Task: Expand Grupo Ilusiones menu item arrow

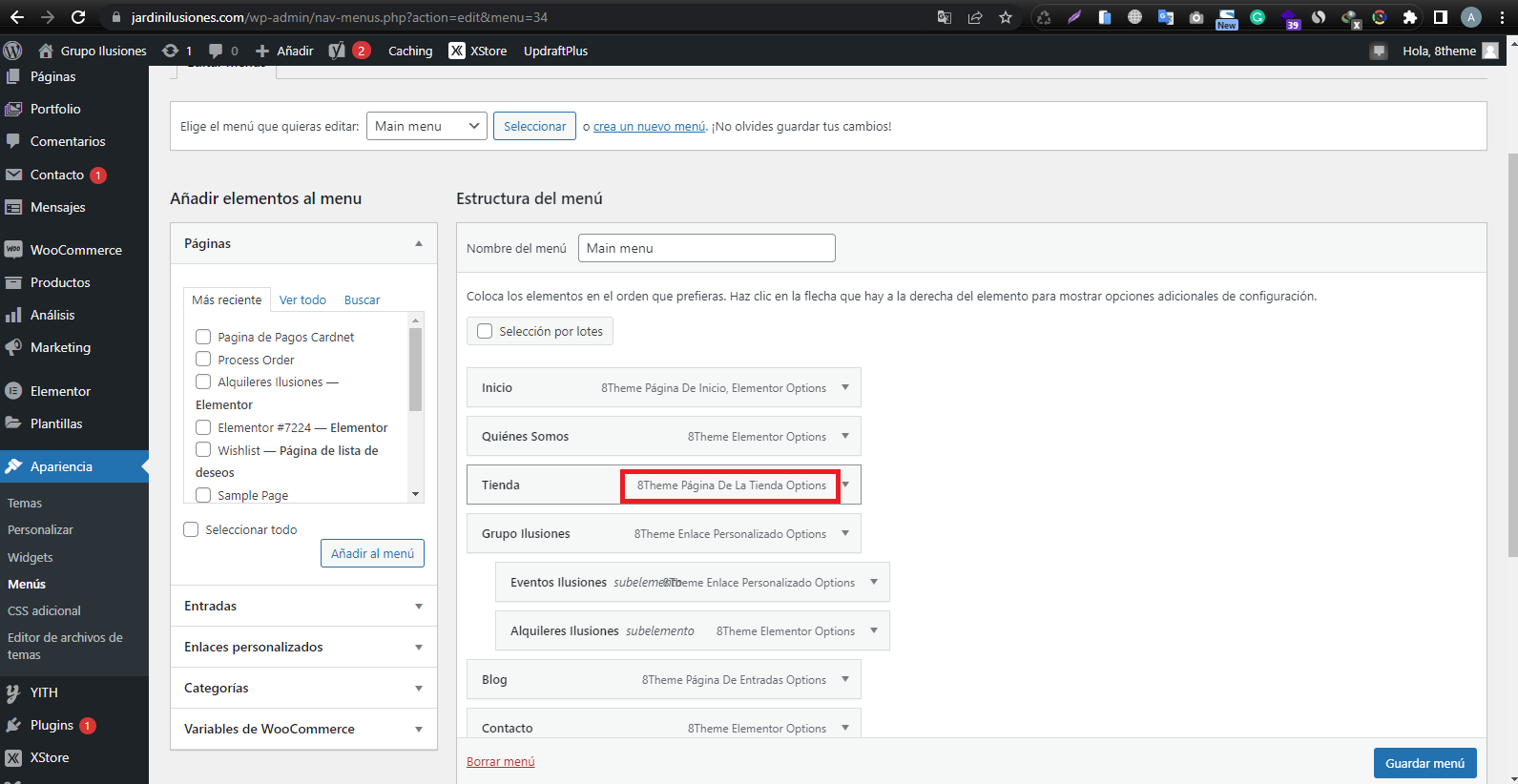Action: tap(845, 533)
